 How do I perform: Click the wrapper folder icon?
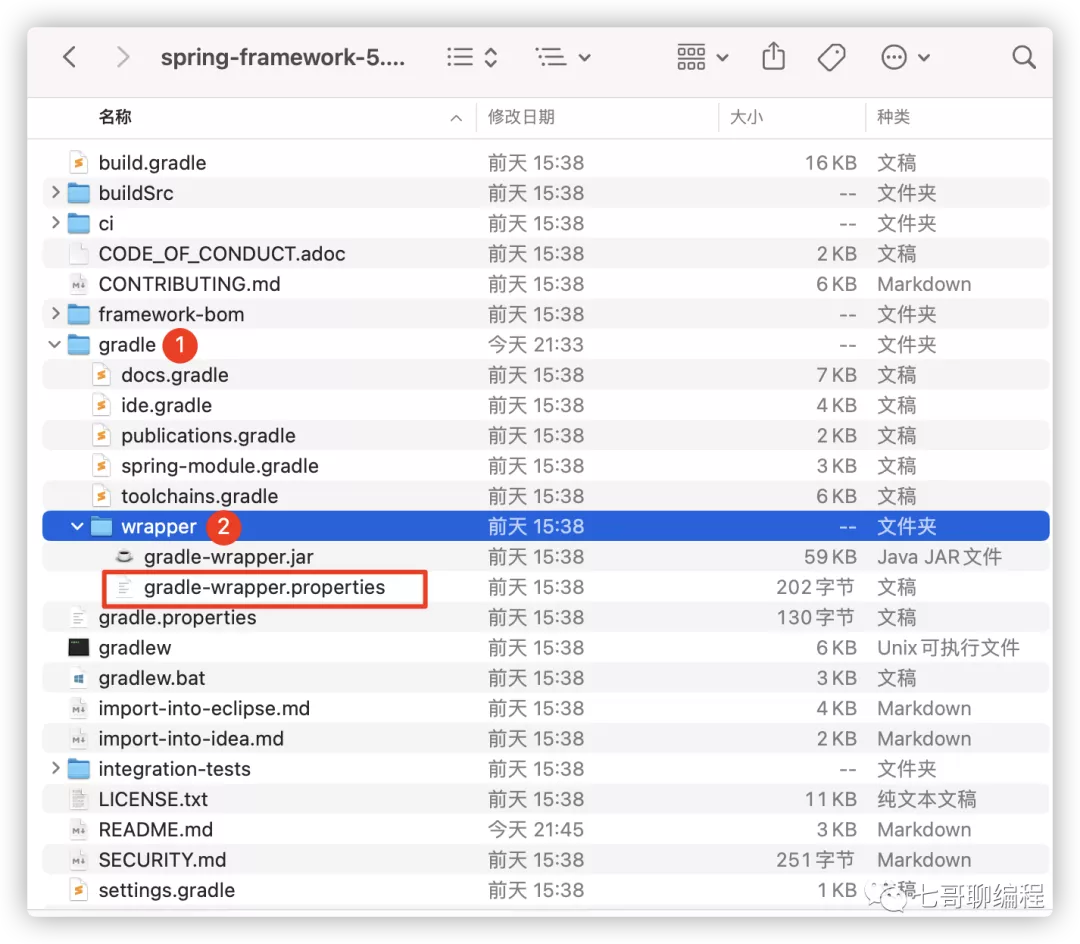click(101, 526)
